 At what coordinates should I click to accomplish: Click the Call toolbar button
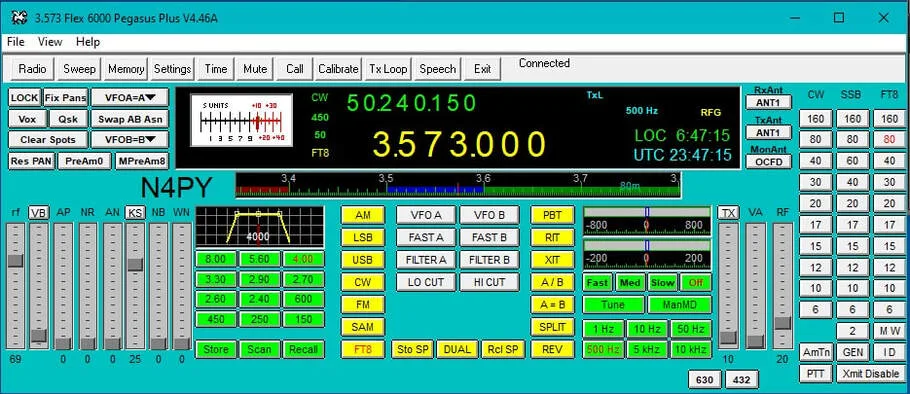(295, 69)
